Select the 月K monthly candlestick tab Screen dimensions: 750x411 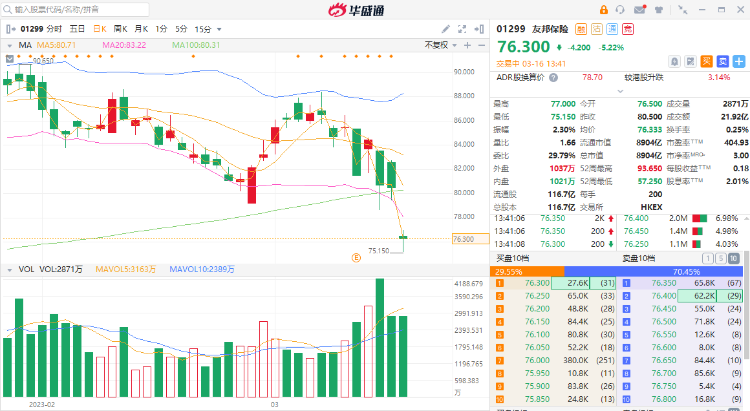pyautogui.click(x=141, y=29)
